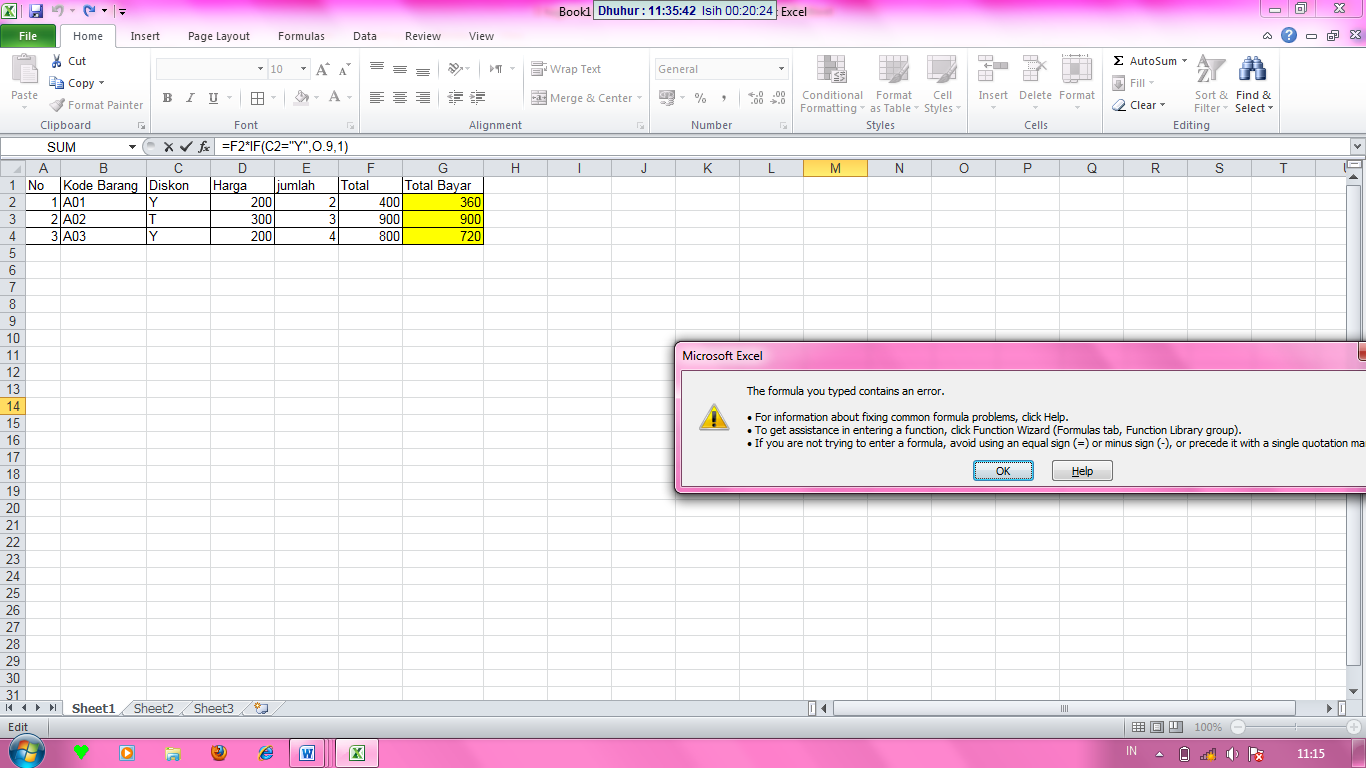Image resolution: width=1366 pixels, height=768 pixels.
Task: Open the File tab
Action: tap(28, 36)
